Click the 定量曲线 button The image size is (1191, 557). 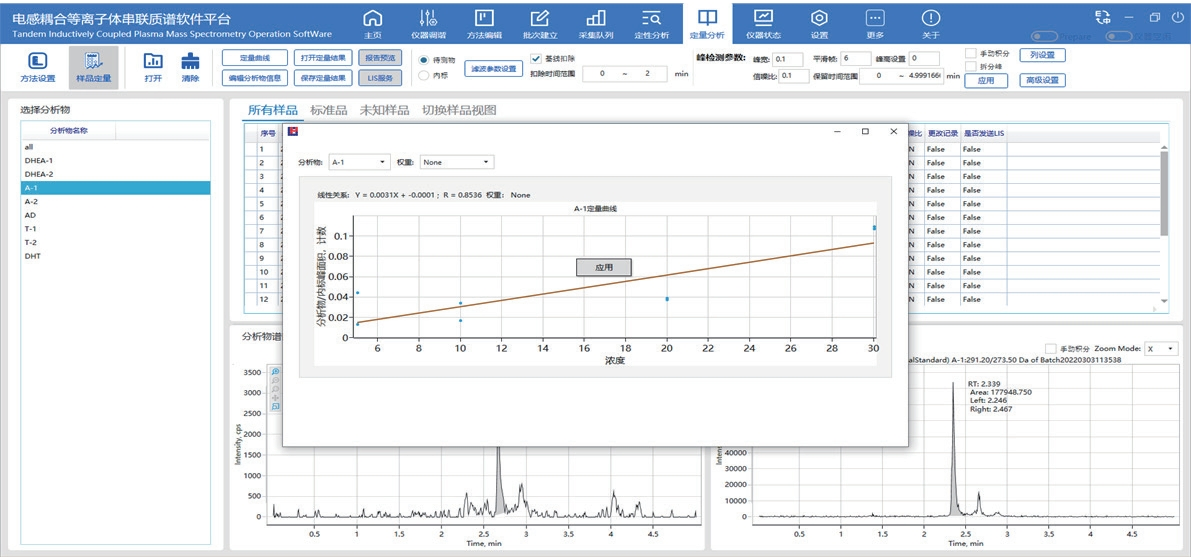(255, 58)
